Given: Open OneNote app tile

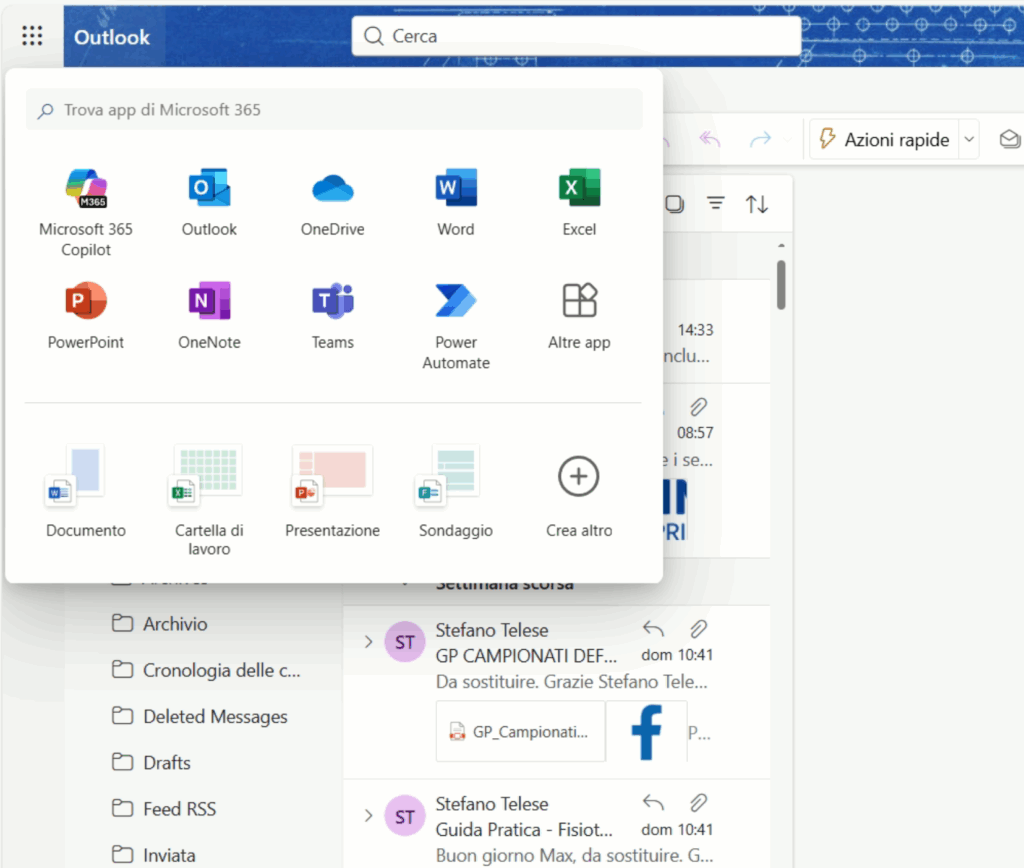Looking at the screenshot, I should pyautogui.click(x=209, y=315).
